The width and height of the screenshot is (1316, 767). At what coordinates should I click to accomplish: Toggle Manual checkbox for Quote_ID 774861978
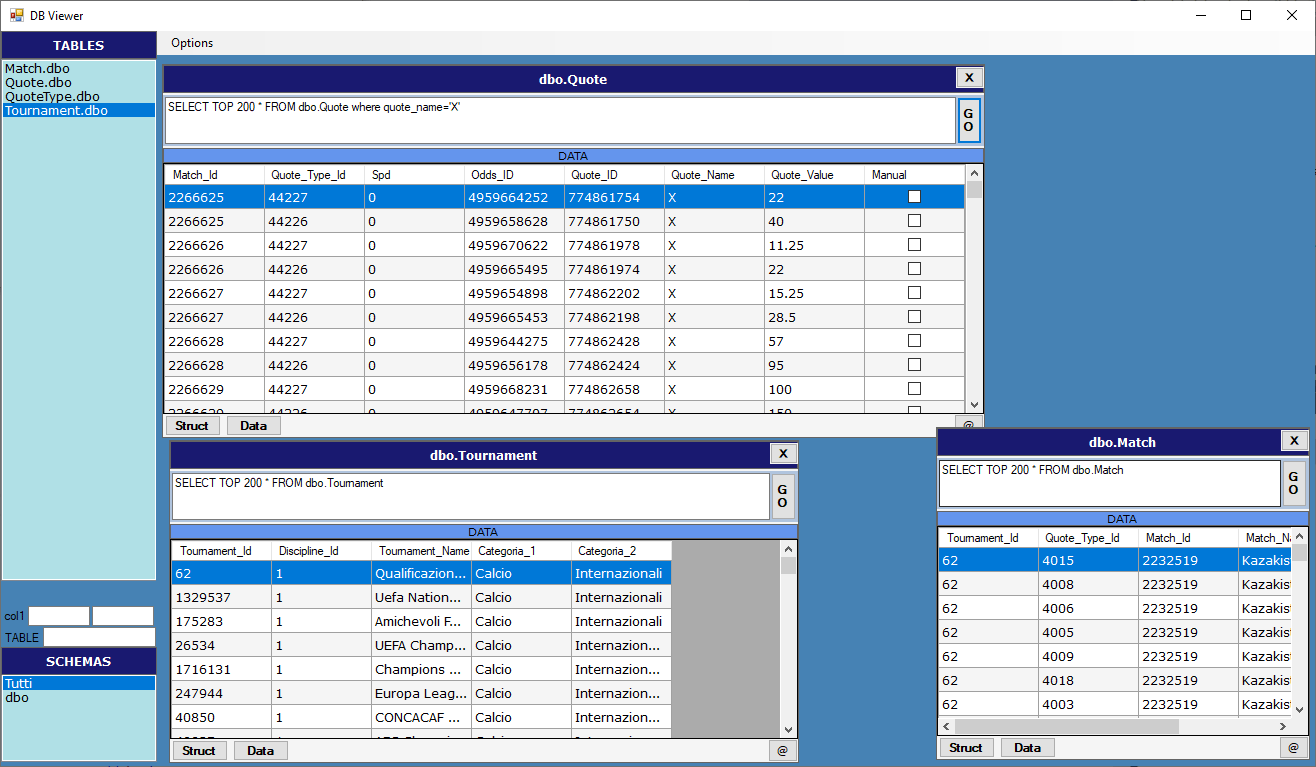click(x=914, y=245)
